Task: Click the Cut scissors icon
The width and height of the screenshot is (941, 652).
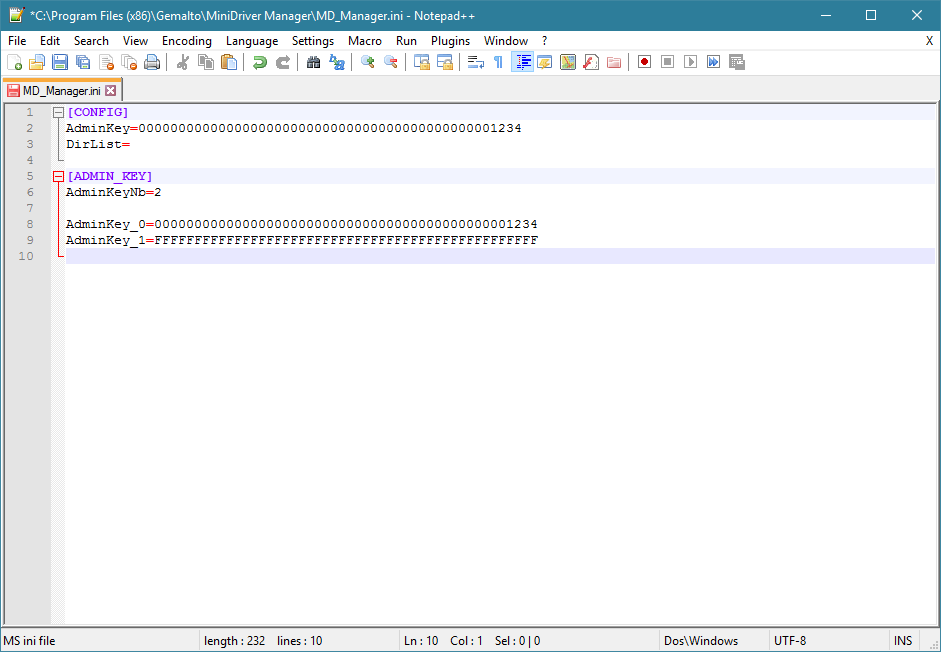Action: coord(182,62)
